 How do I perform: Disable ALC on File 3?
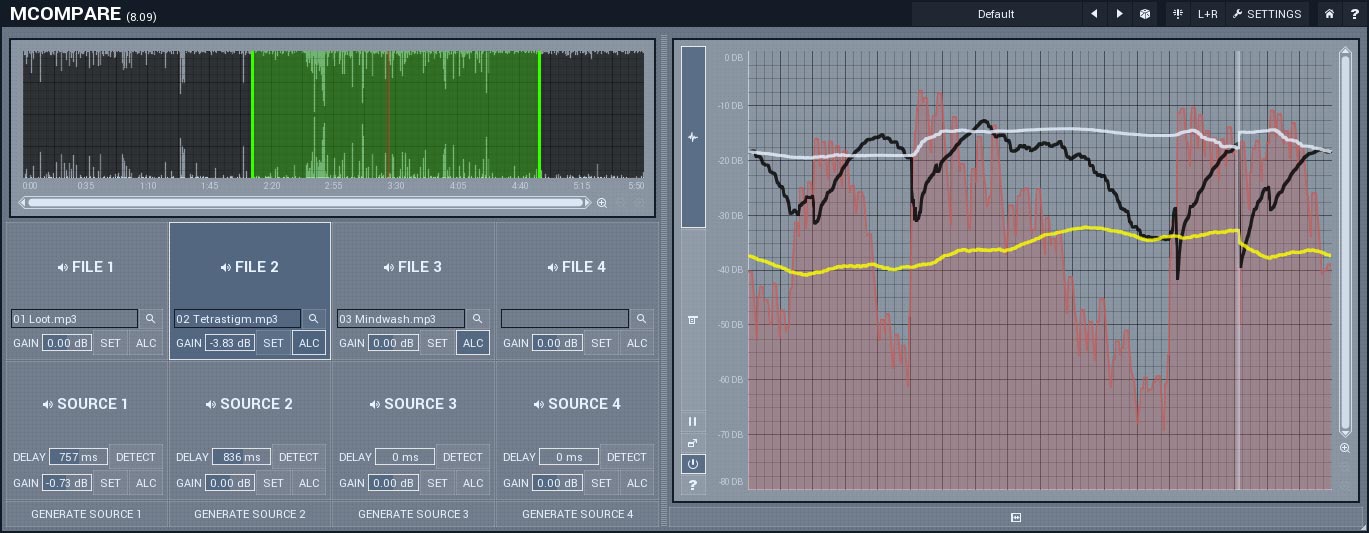473,343
